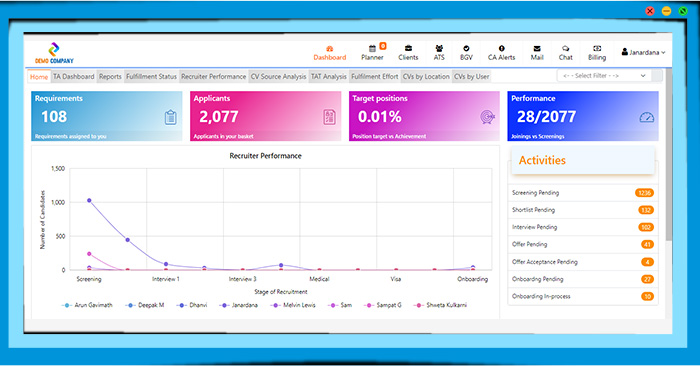
Task: Click the Demo Company logo
Action: pos(54,53)
